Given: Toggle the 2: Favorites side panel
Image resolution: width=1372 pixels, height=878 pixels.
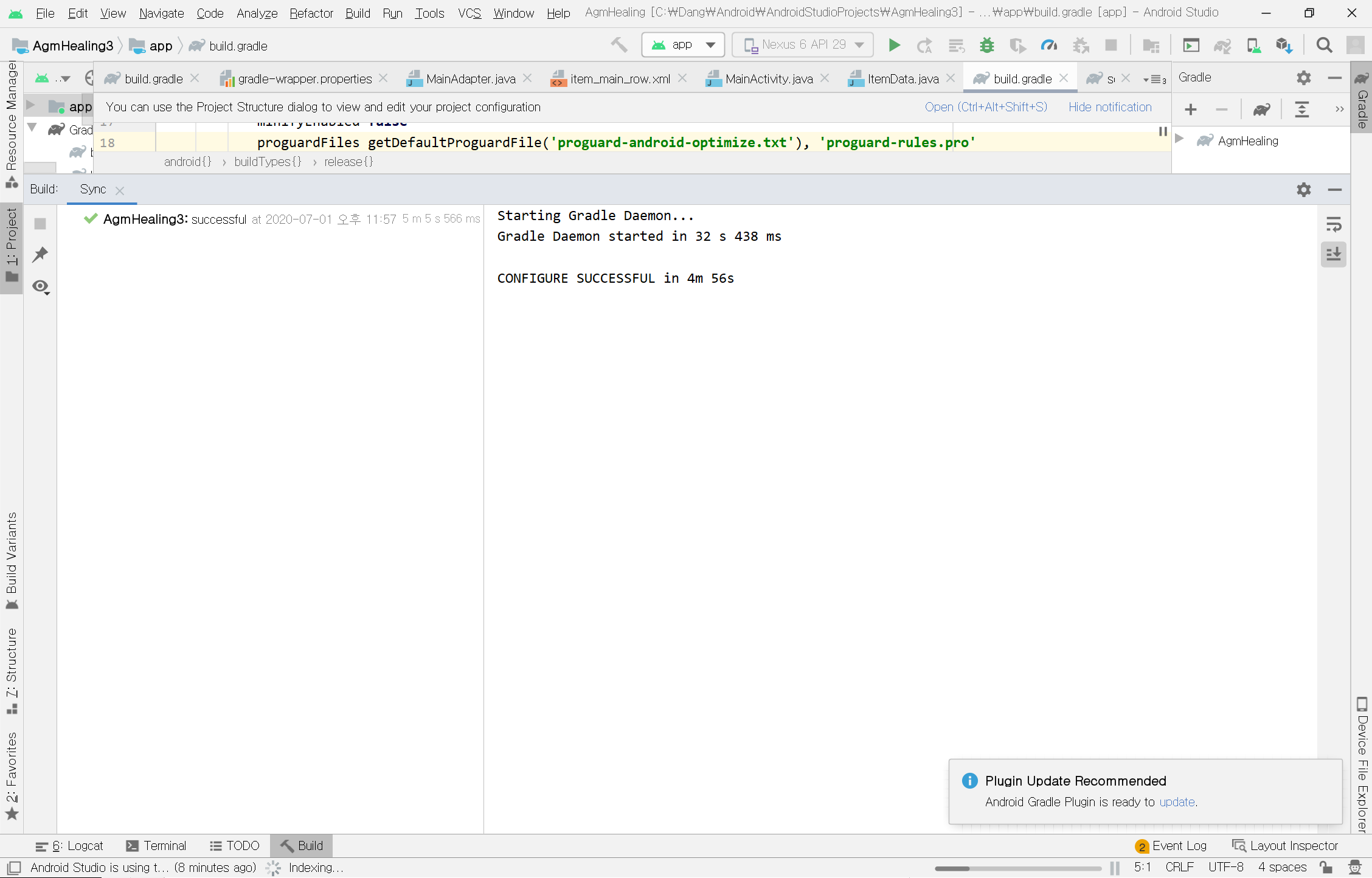Looking at the screenshot, I should pos(12,775).
